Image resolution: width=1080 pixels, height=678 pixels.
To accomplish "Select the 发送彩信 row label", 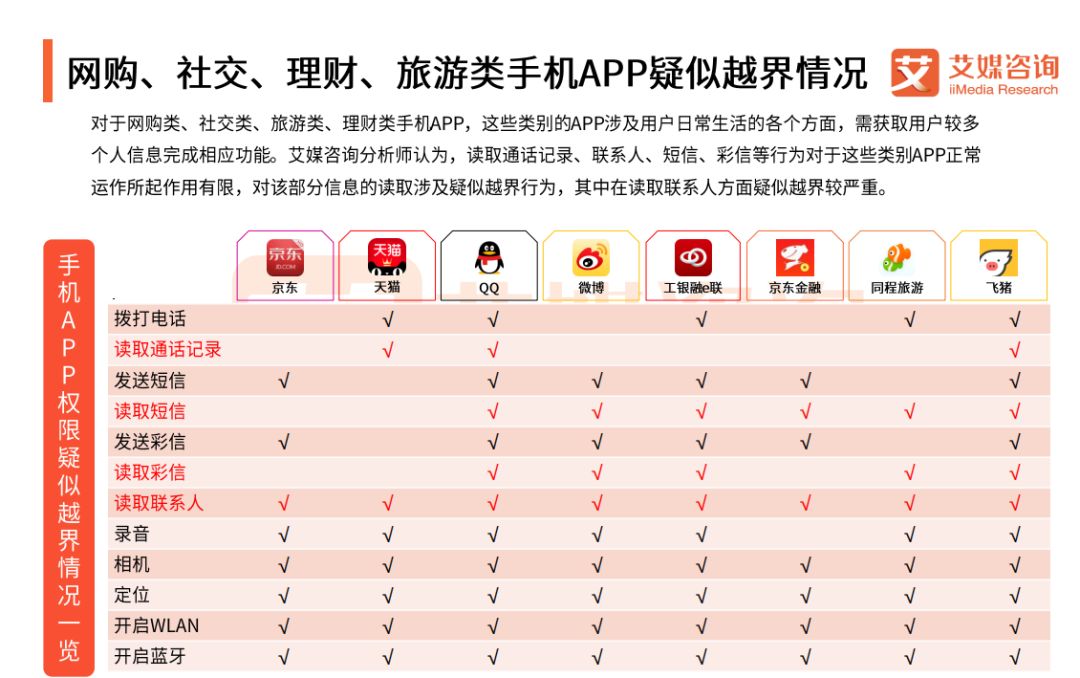I will point(150,442).
